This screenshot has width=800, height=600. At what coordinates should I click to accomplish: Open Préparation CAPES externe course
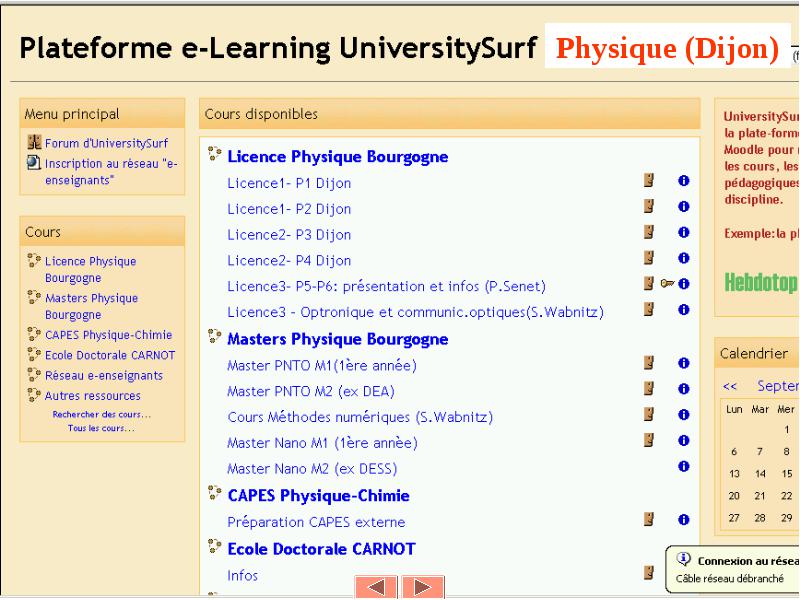(316, 522)
